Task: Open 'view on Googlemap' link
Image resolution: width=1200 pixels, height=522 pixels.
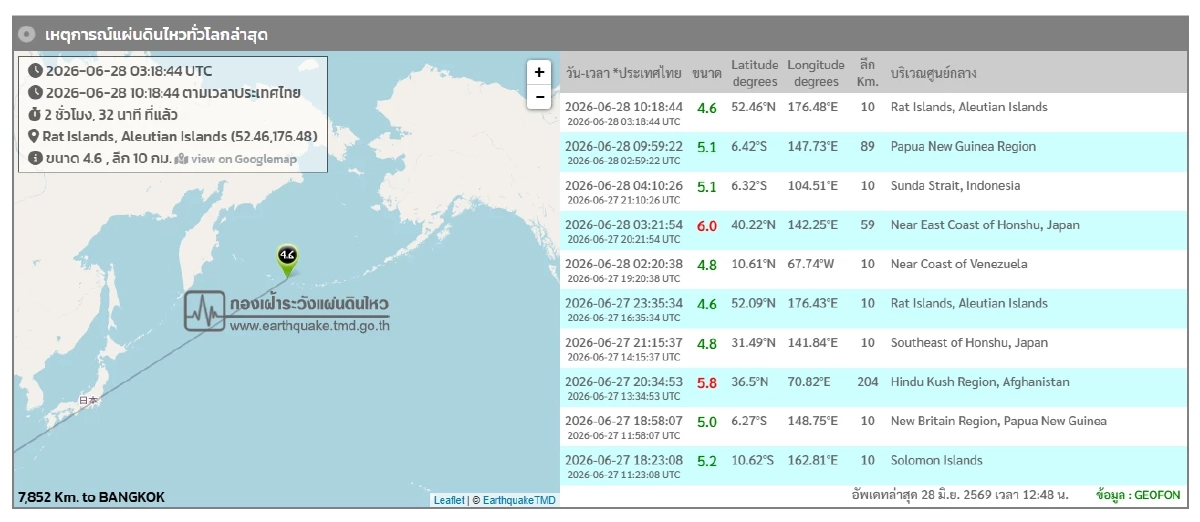Action: [x=244, y=159]
